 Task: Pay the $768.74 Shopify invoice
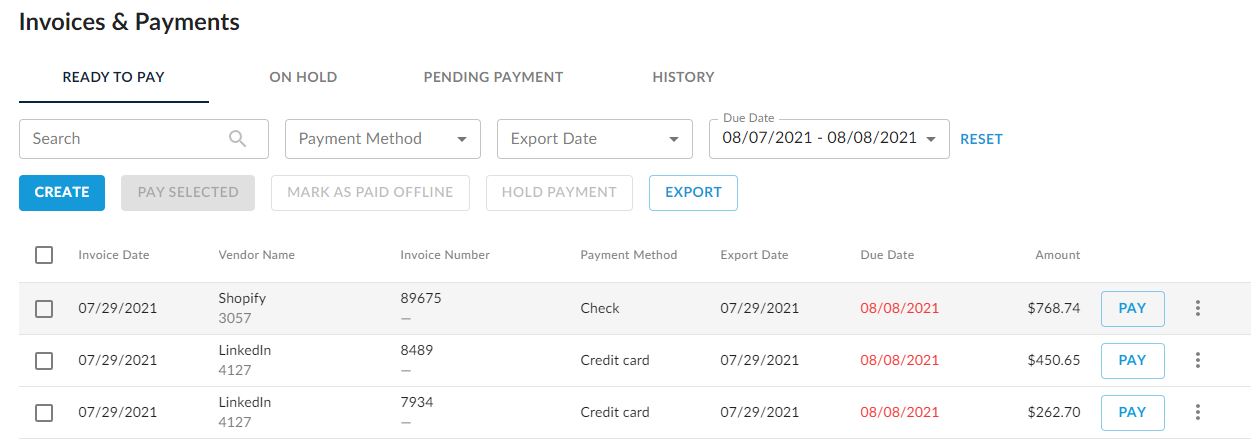tap(1132, 308)
